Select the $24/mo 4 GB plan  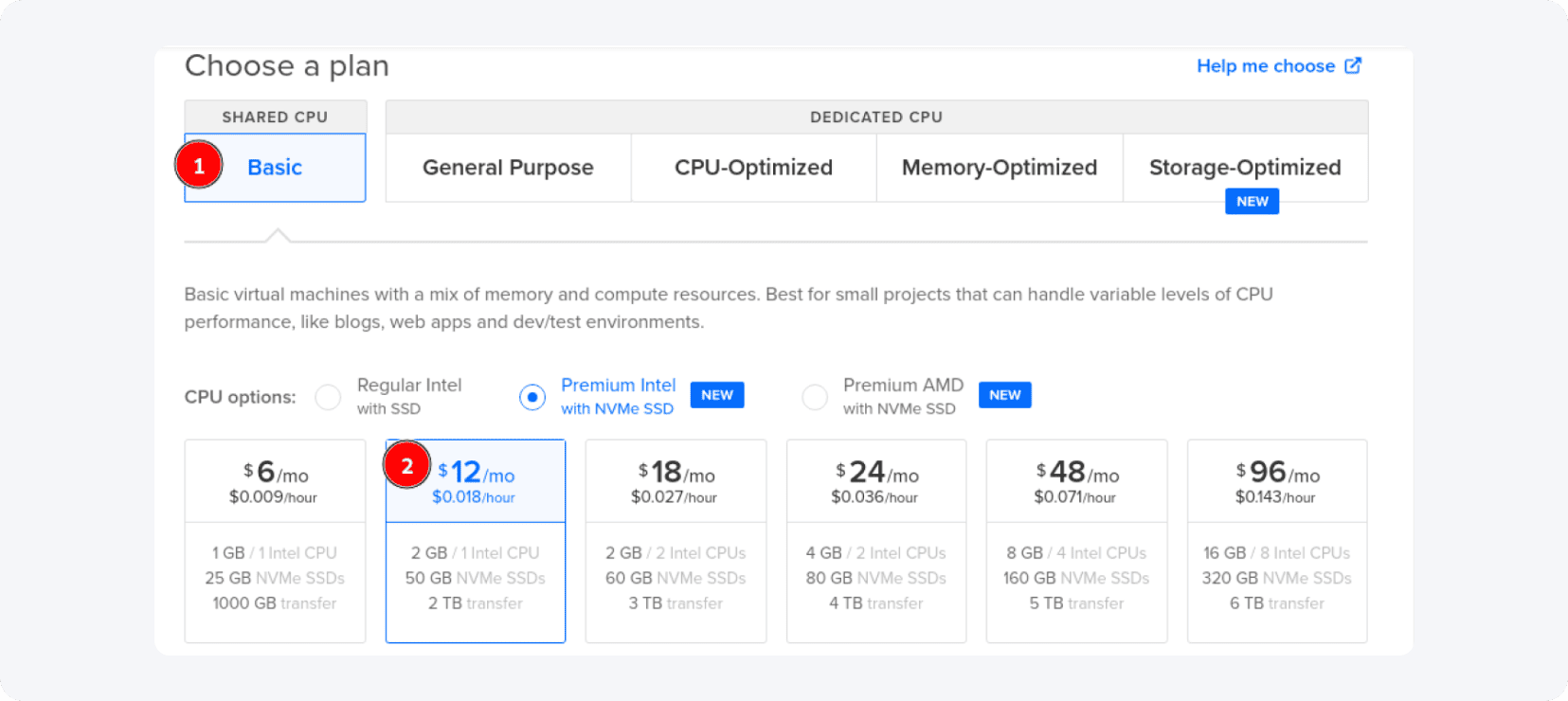pyautogui.click(x=875, y=540)
